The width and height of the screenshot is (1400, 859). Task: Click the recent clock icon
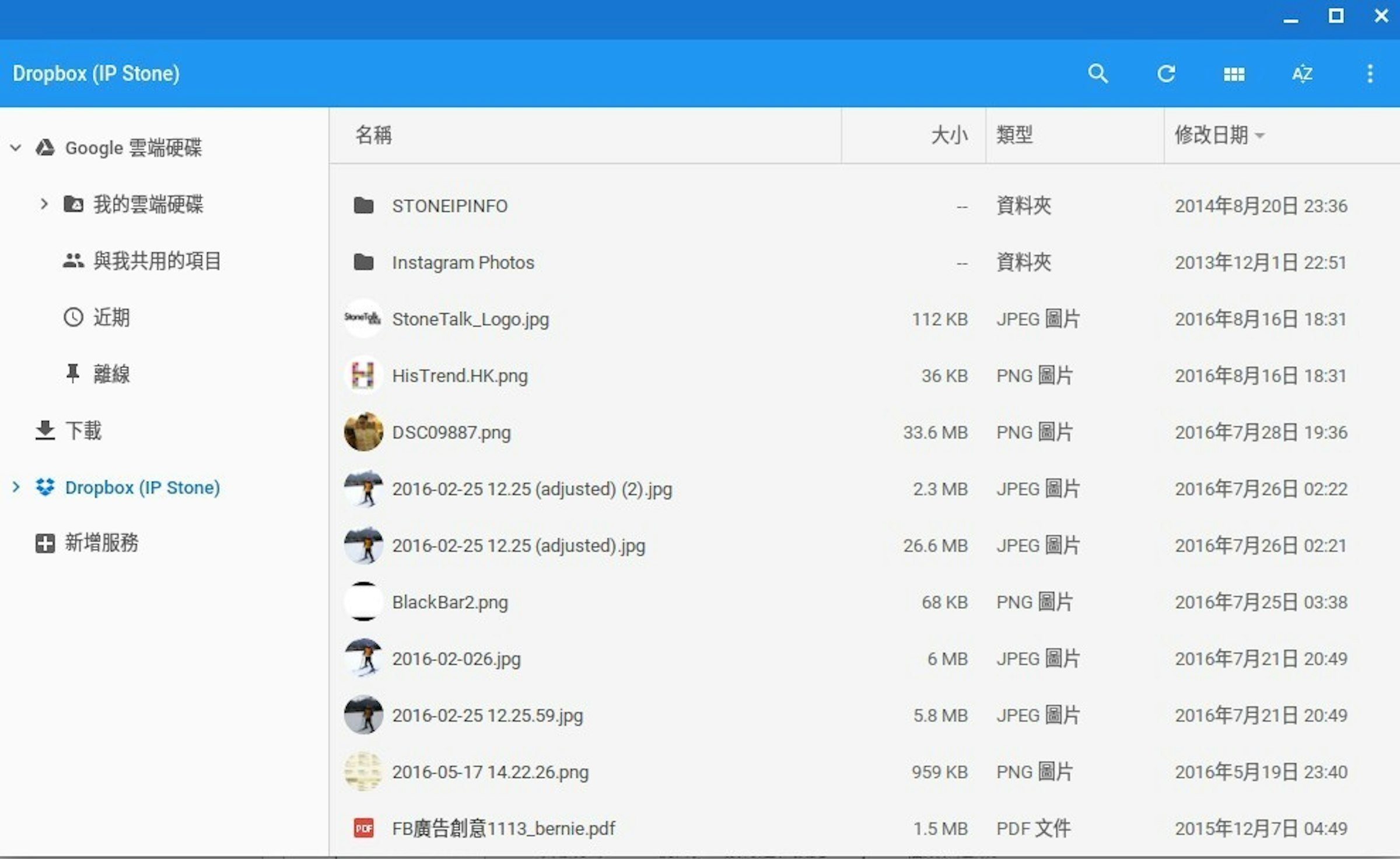(73, 317)
